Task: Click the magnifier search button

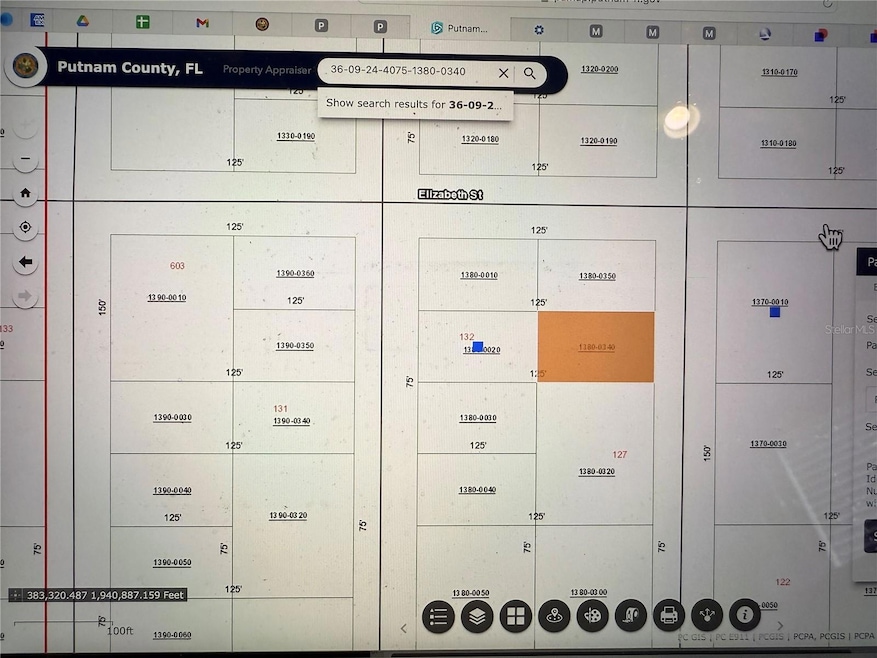Action: (x=530, y=73)
